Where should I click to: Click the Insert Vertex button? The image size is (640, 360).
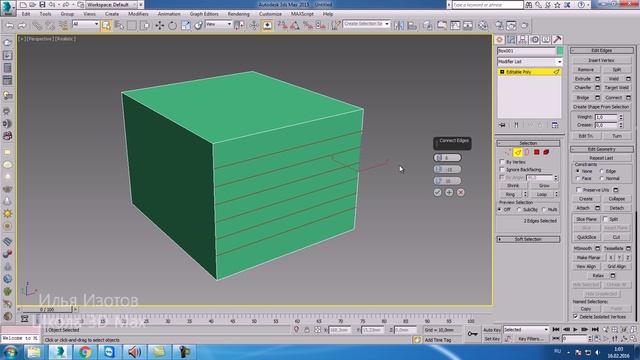pyautogui.click(x=601, y=60)
